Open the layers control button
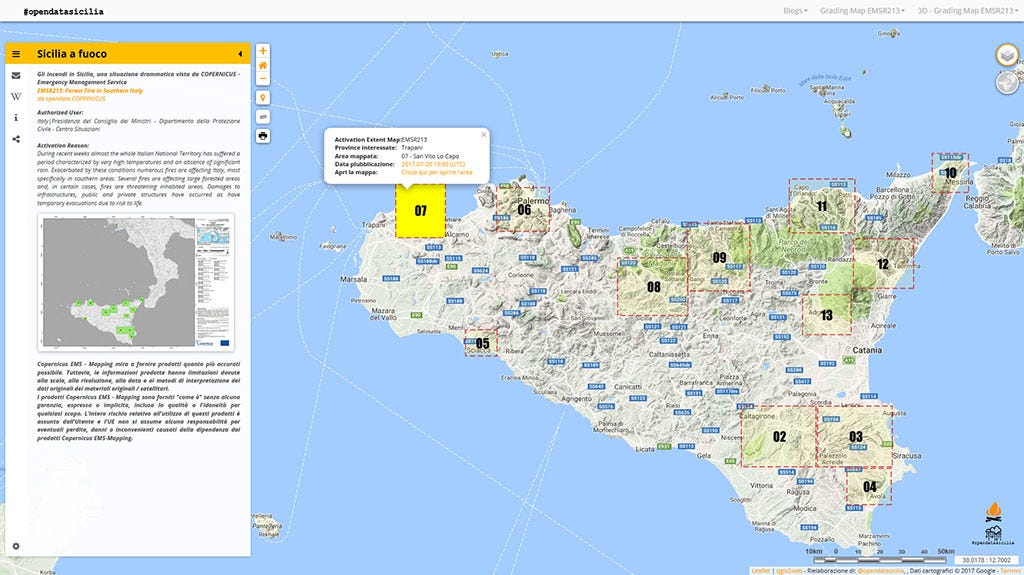The image size is (1024, 575). [x=1007, y=56]
